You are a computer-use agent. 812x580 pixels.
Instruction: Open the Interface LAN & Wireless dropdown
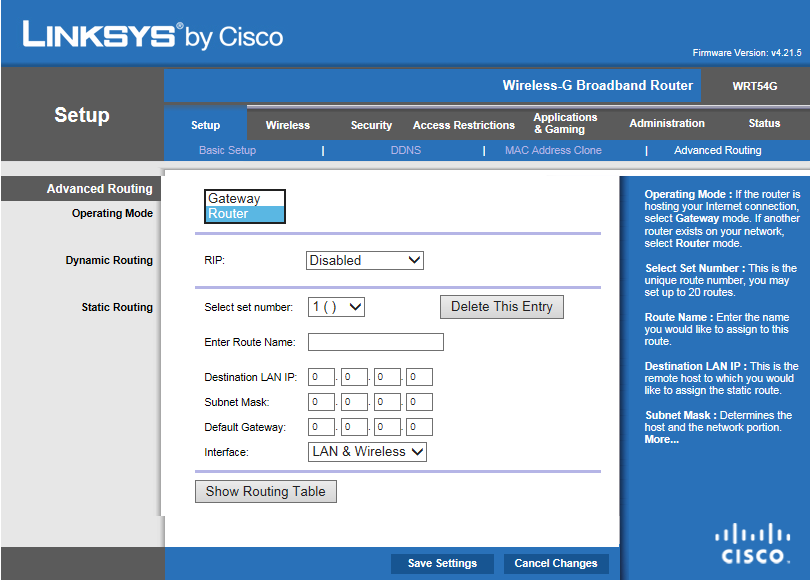(367, 452)
